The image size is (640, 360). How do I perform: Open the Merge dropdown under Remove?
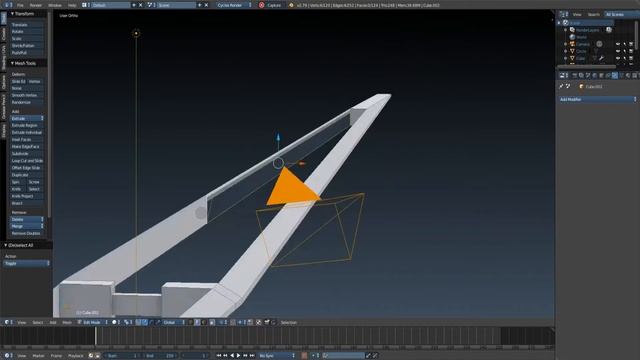[x=27, y=226]
